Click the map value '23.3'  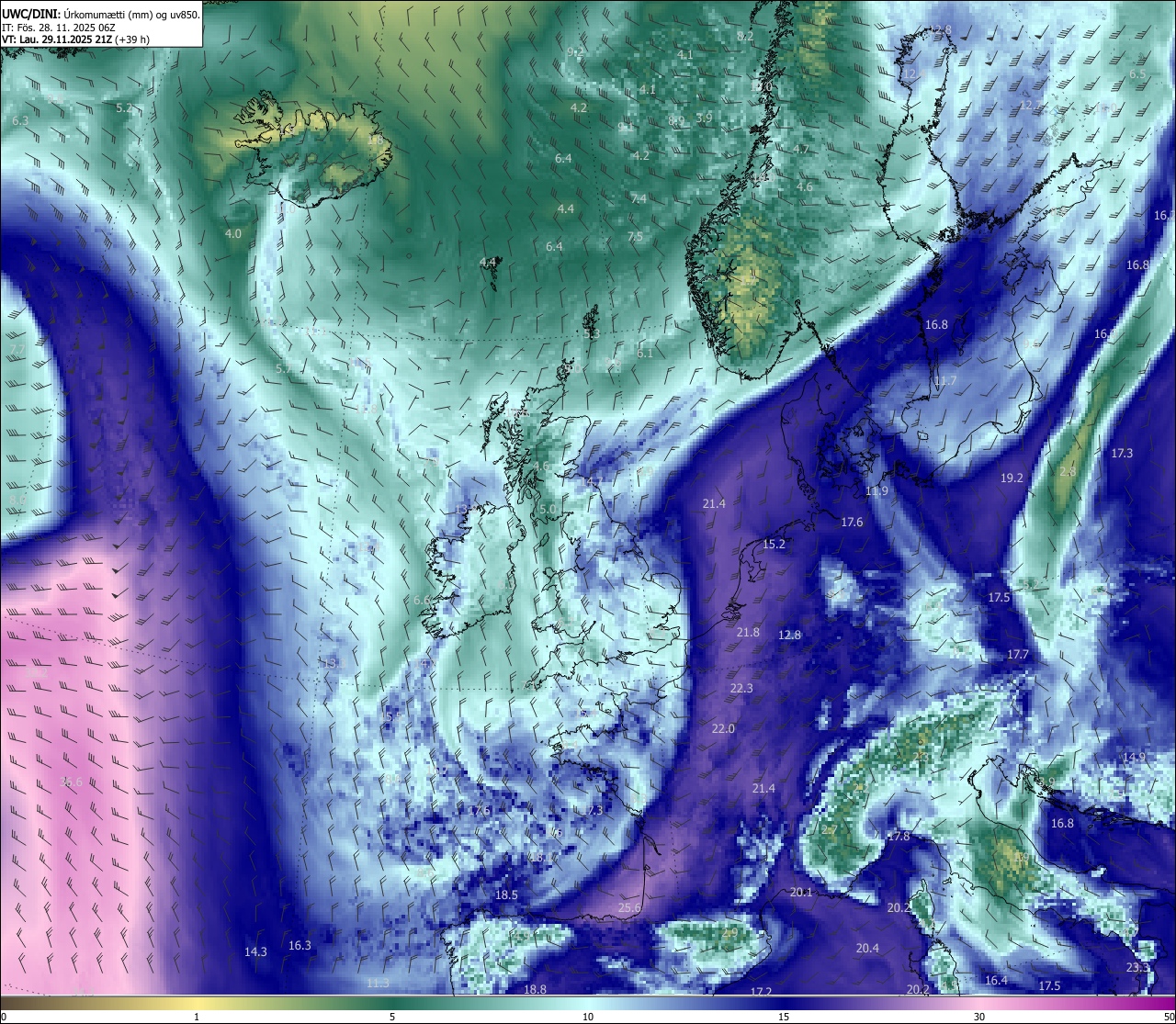1137,968
